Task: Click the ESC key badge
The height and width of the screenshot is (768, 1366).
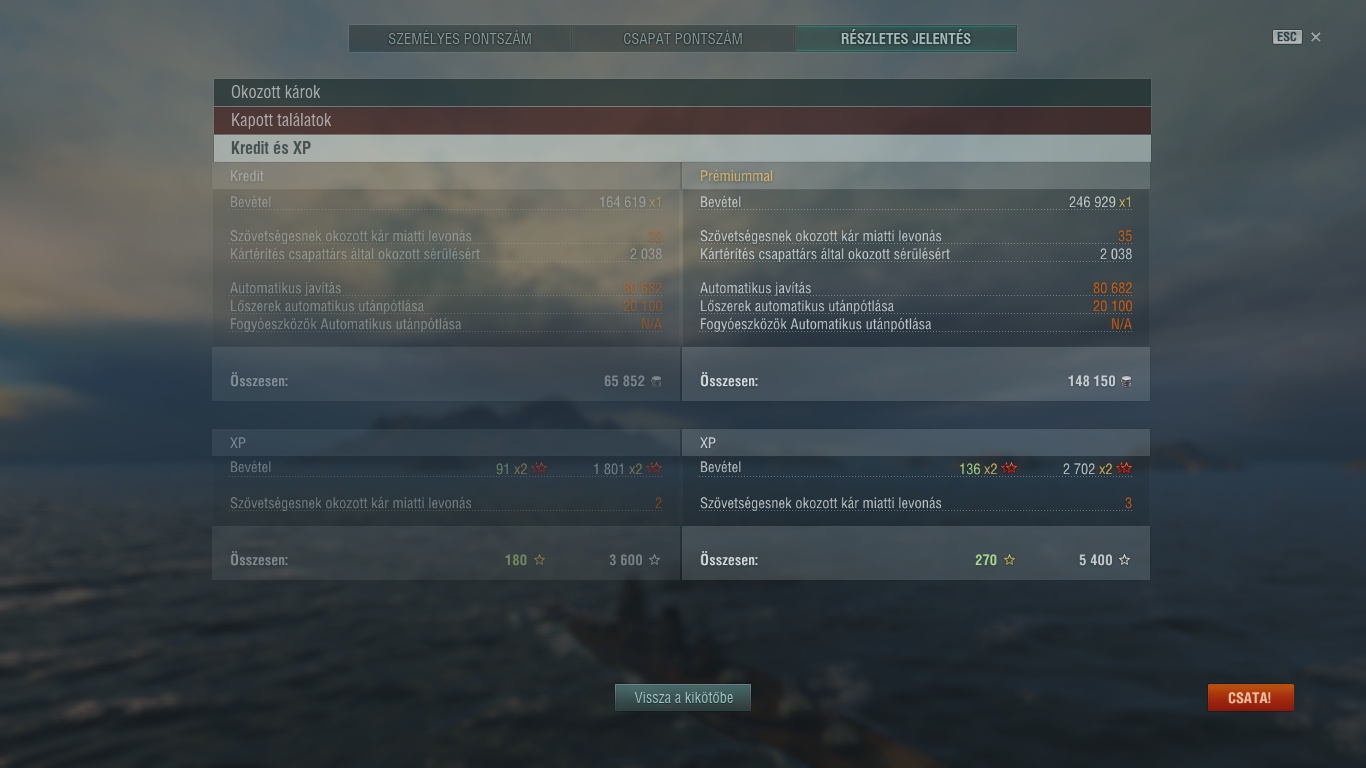Action: [1286, 37]
